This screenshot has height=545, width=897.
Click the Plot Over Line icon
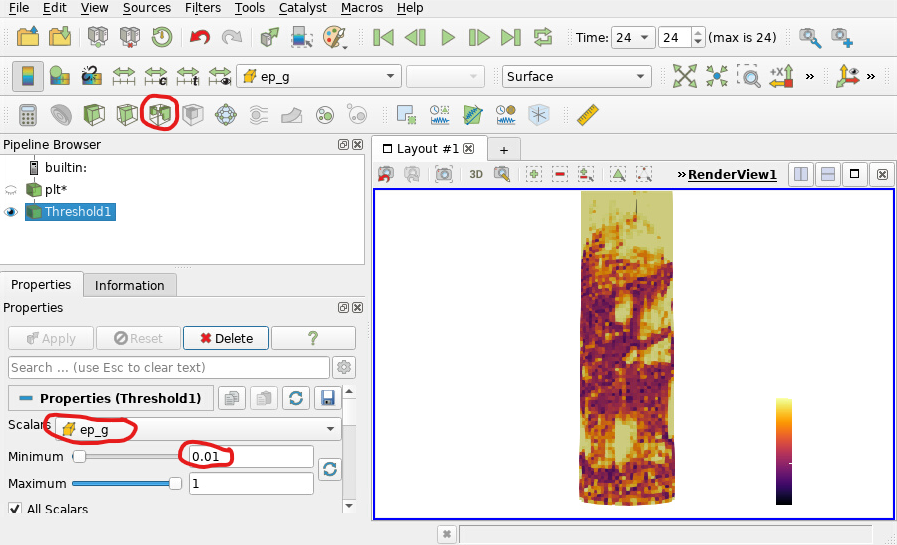pyautogui.click(x=472, y=115)
